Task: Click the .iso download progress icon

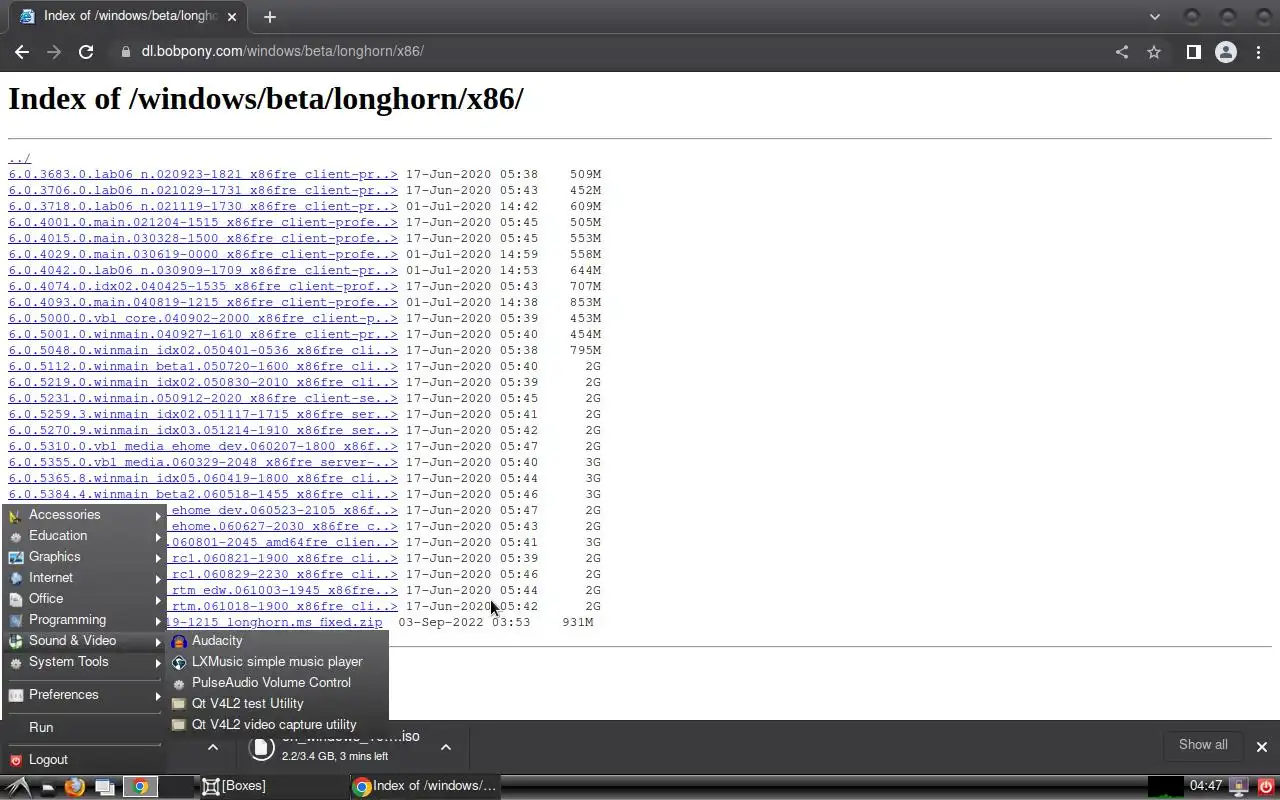Action: pos(261,747)
